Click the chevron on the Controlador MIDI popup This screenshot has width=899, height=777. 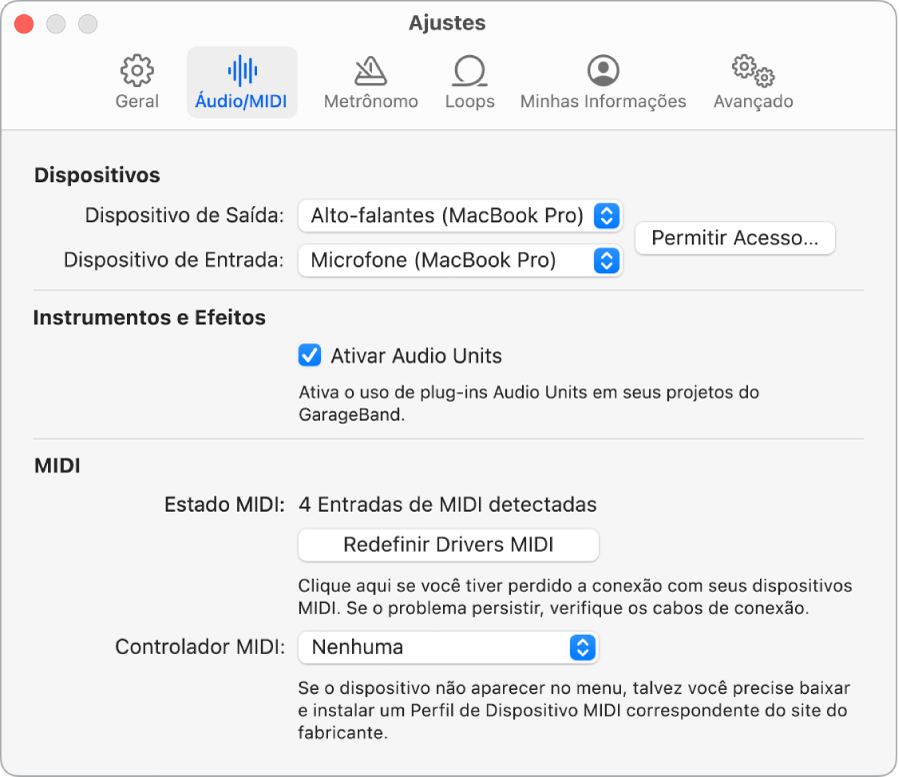point(585,647)
